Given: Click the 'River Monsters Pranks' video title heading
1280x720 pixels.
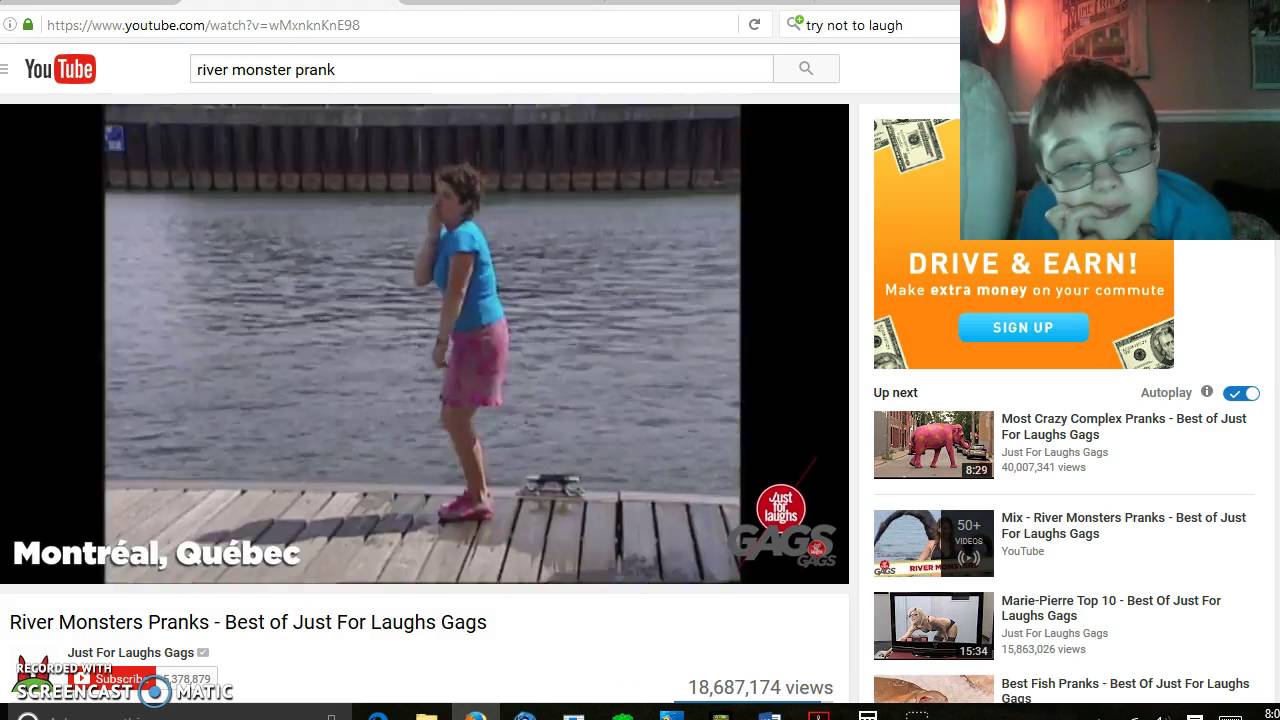Looking at the screenshot, I should tap(248, 622).
